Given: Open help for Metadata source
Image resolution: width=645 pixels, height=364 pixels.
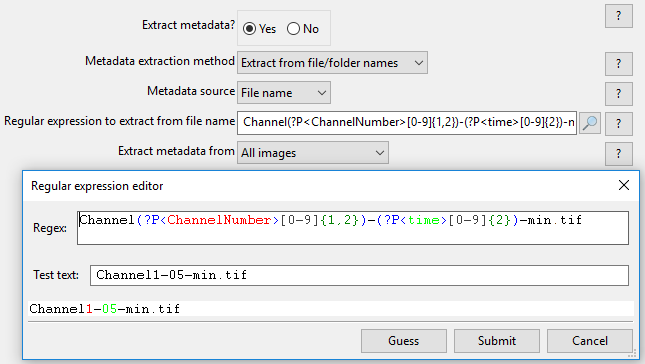Looking at the screenshot, I should pos(619,94).
